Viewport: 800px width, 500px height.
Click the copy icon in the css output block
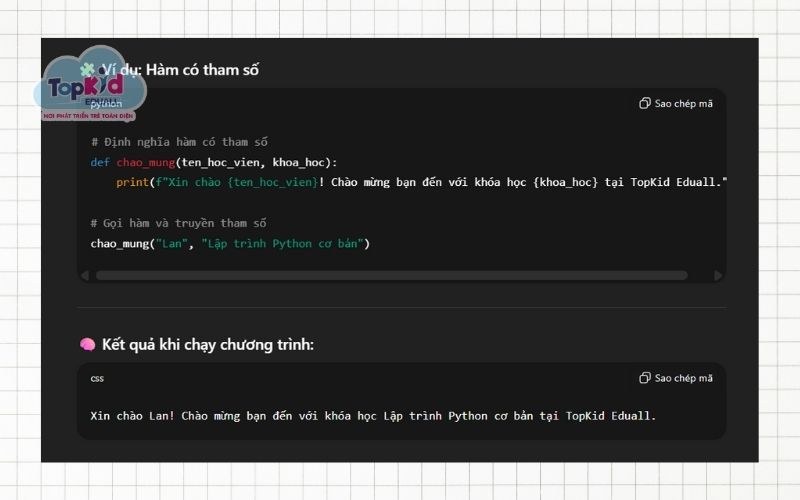coord(645,378)
